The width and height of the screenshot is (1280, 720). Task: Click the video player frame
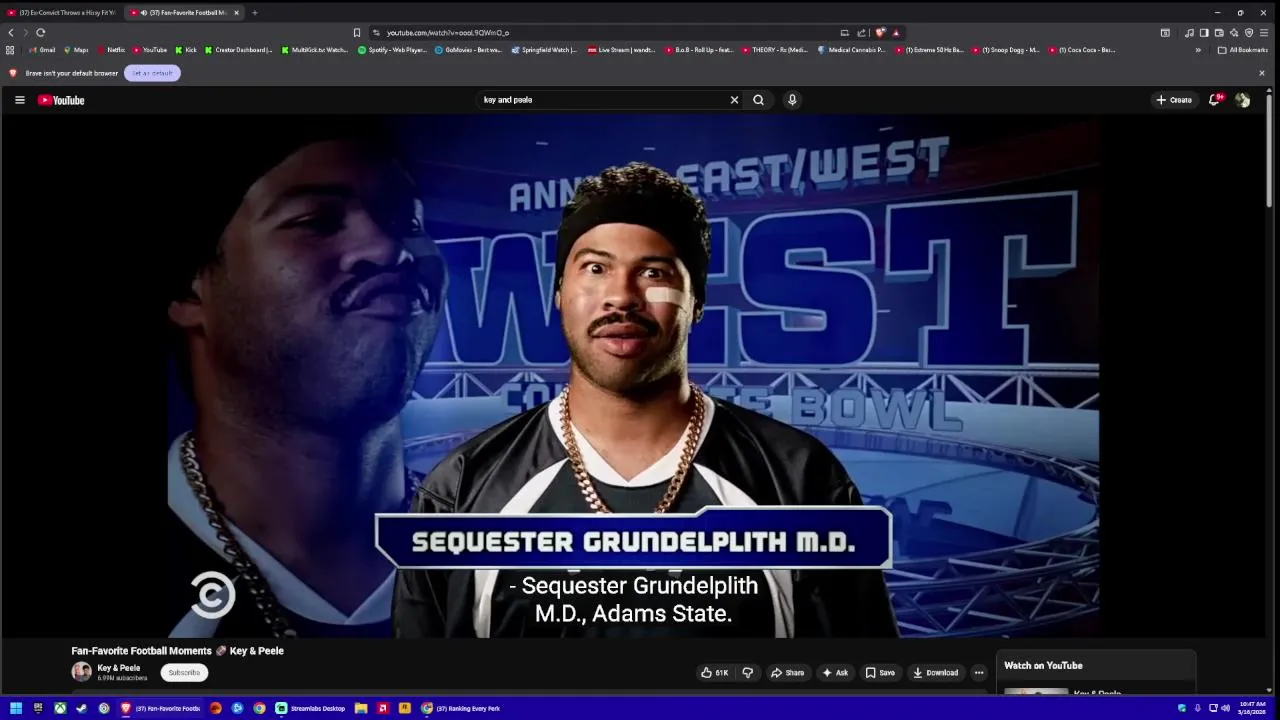pyautogui.click(x=634, y=376)
